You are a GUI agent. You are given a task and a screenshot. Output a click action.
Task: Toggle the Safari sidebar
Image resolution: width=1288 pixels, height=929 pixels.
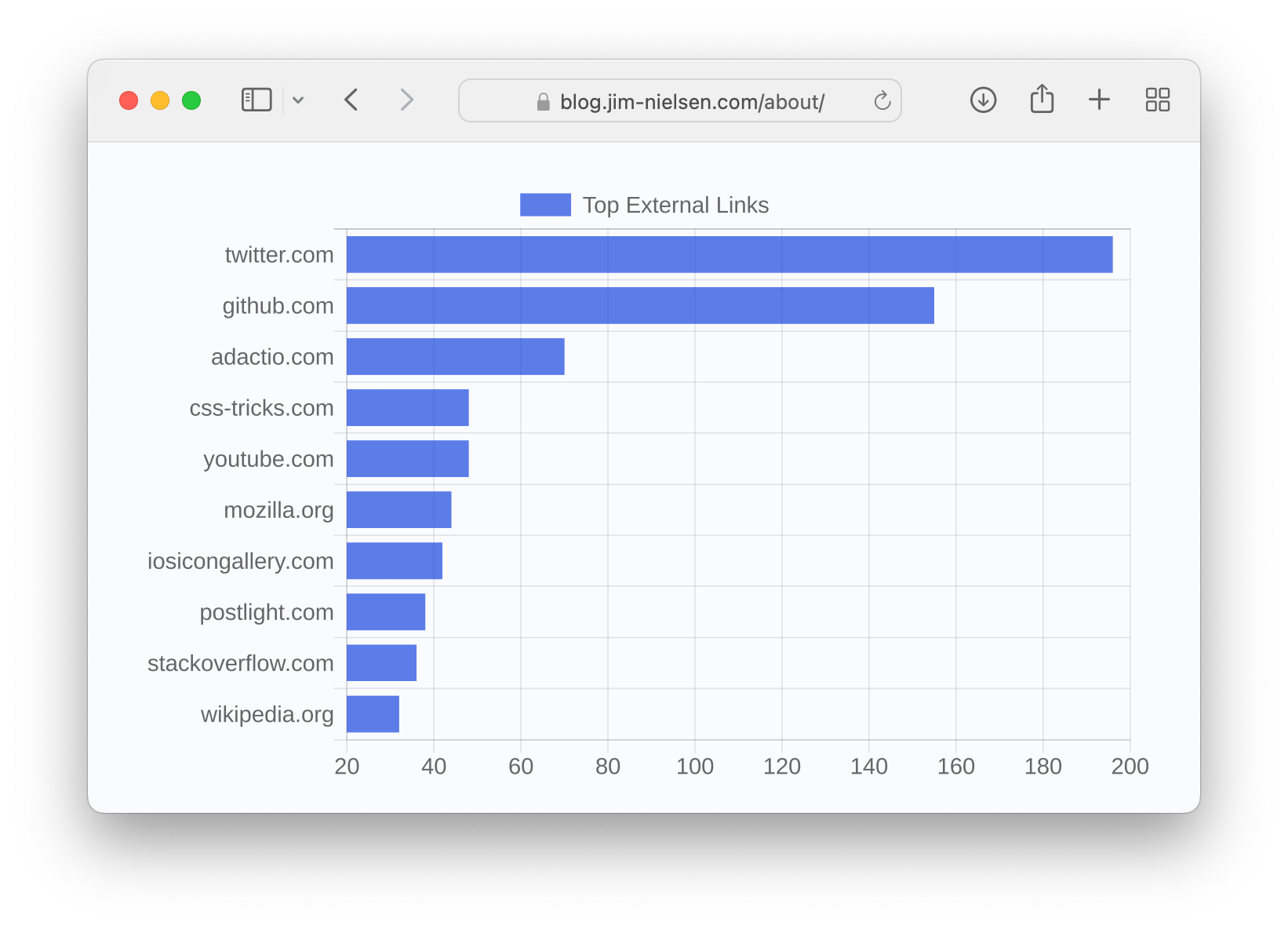(x=257, y=100)
